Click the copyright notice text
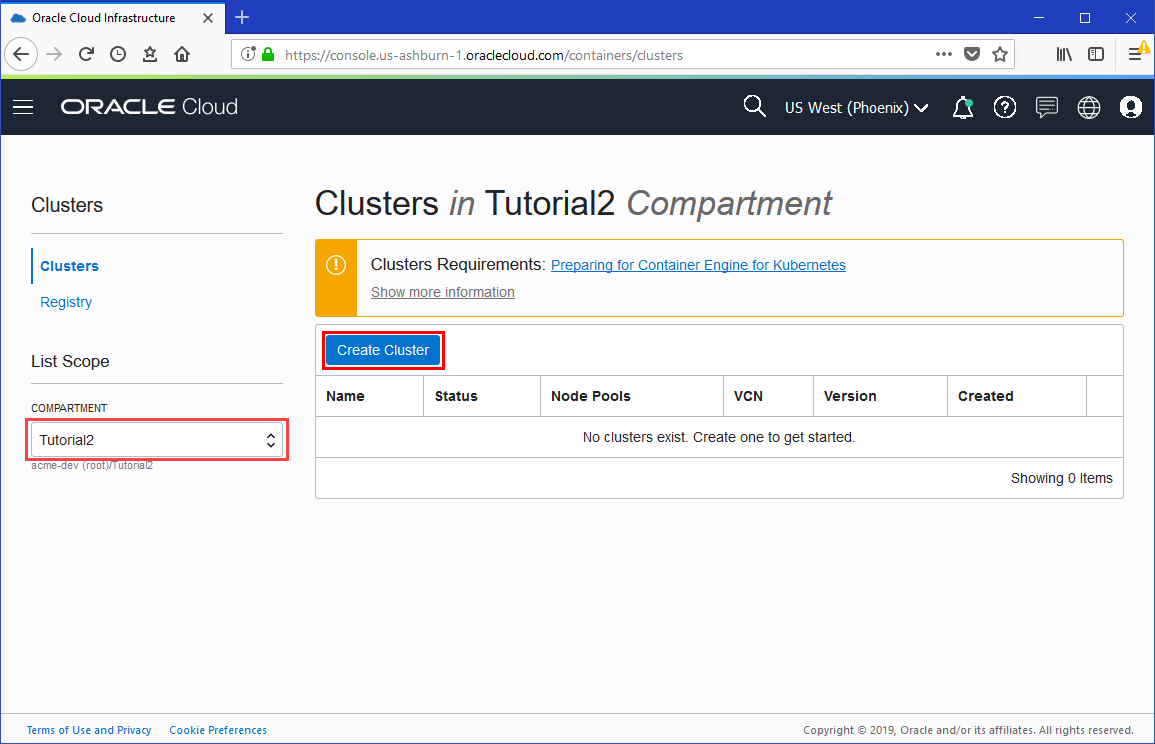Viewport: 1155px width, 744px height. (968, 730)
